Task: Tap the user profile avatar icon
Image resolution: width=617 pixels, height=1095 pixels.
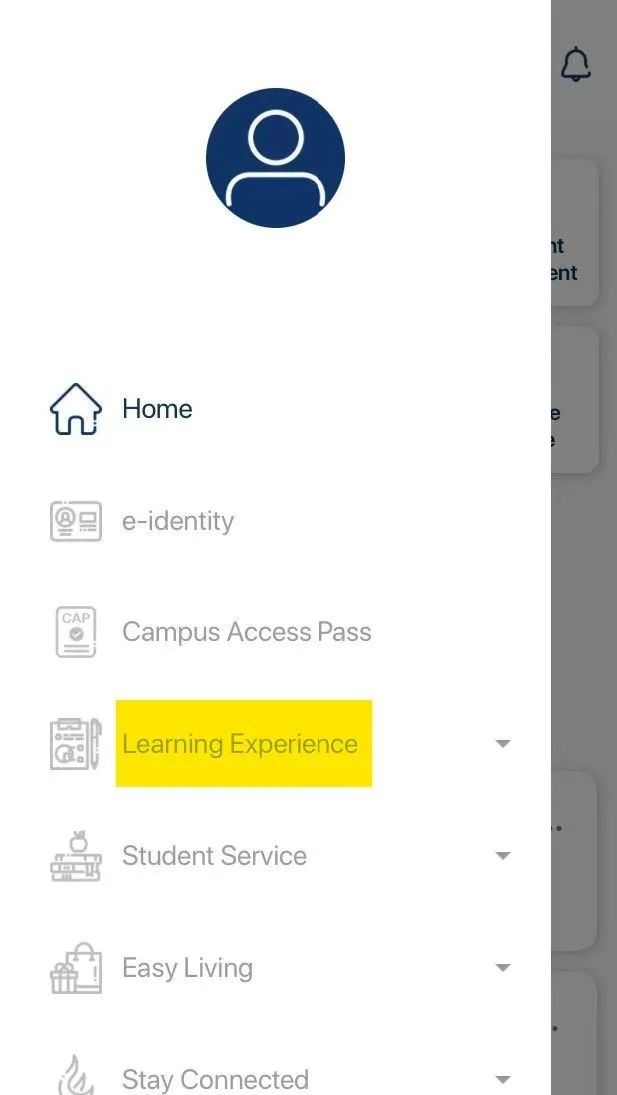Action: click(x=276, y=158)
